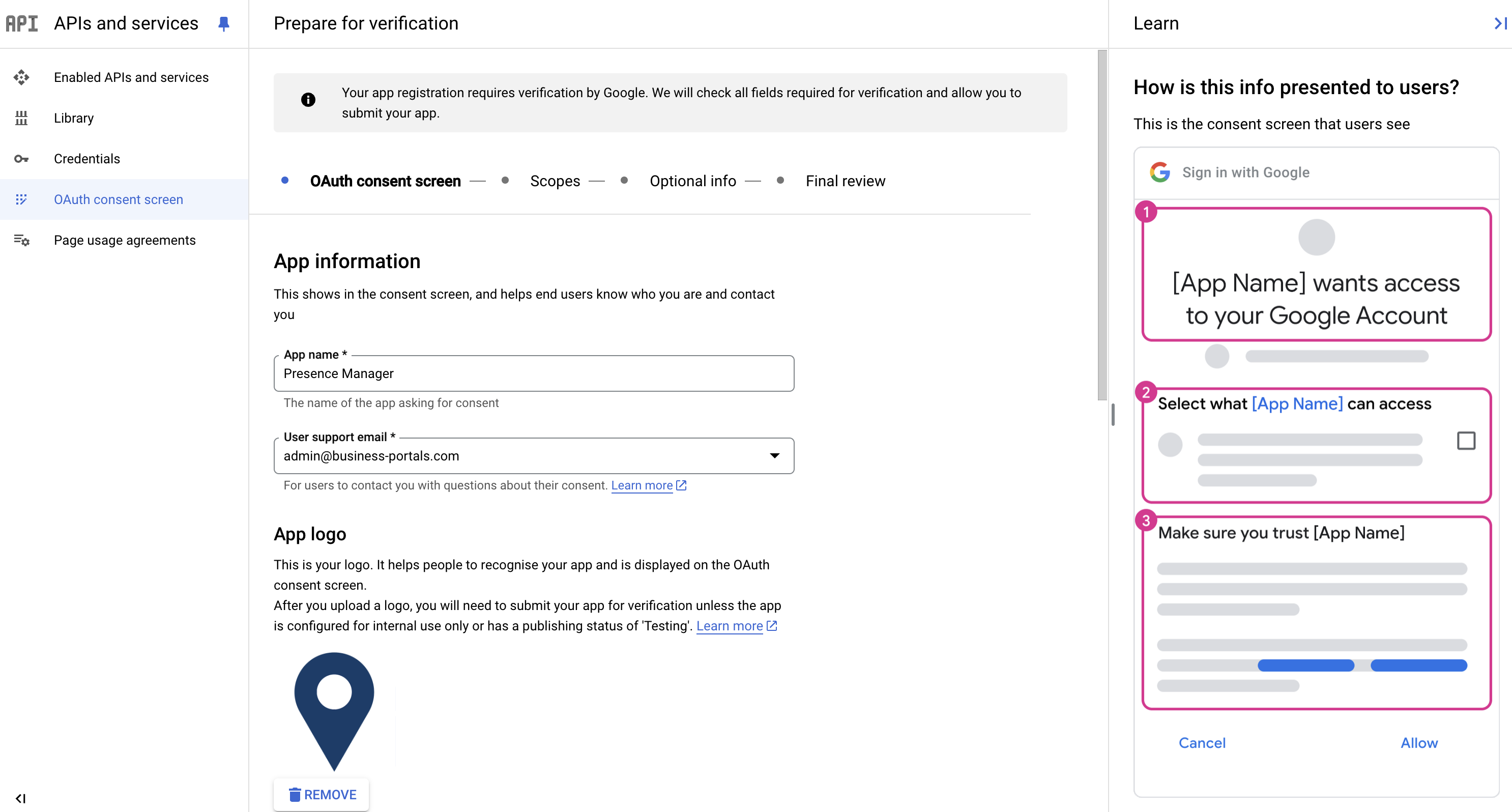The image size is (1512, 812).
Task: Click the Page usage agreements icon
Action: [22, 240]
